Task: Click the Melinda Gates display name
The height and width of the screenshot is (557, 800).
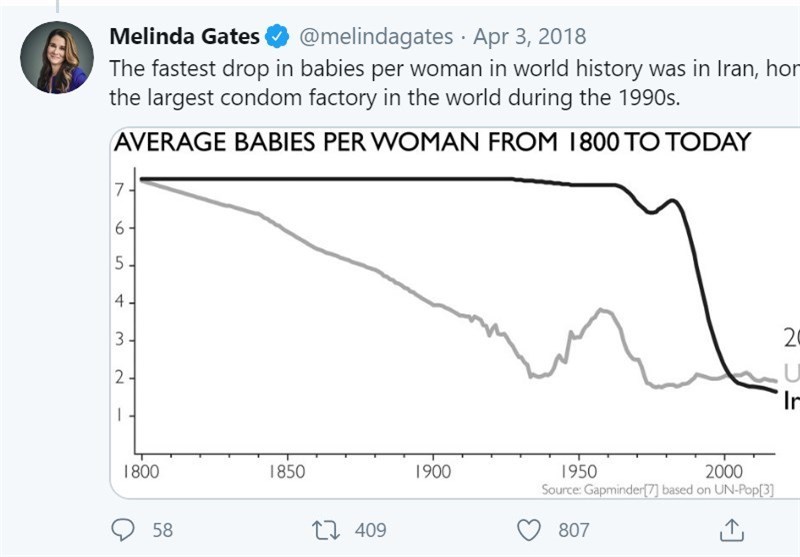Action: [x=184, y=38]
